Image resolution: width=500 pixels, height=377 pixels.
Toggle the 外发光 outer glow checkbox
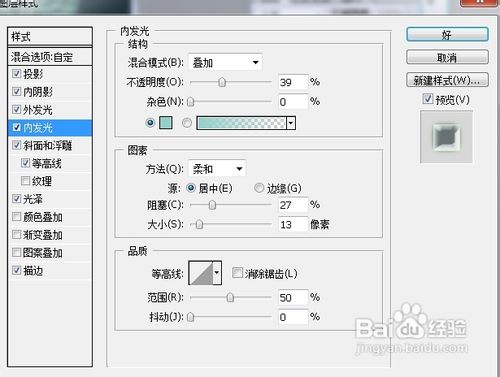[16, 109]
